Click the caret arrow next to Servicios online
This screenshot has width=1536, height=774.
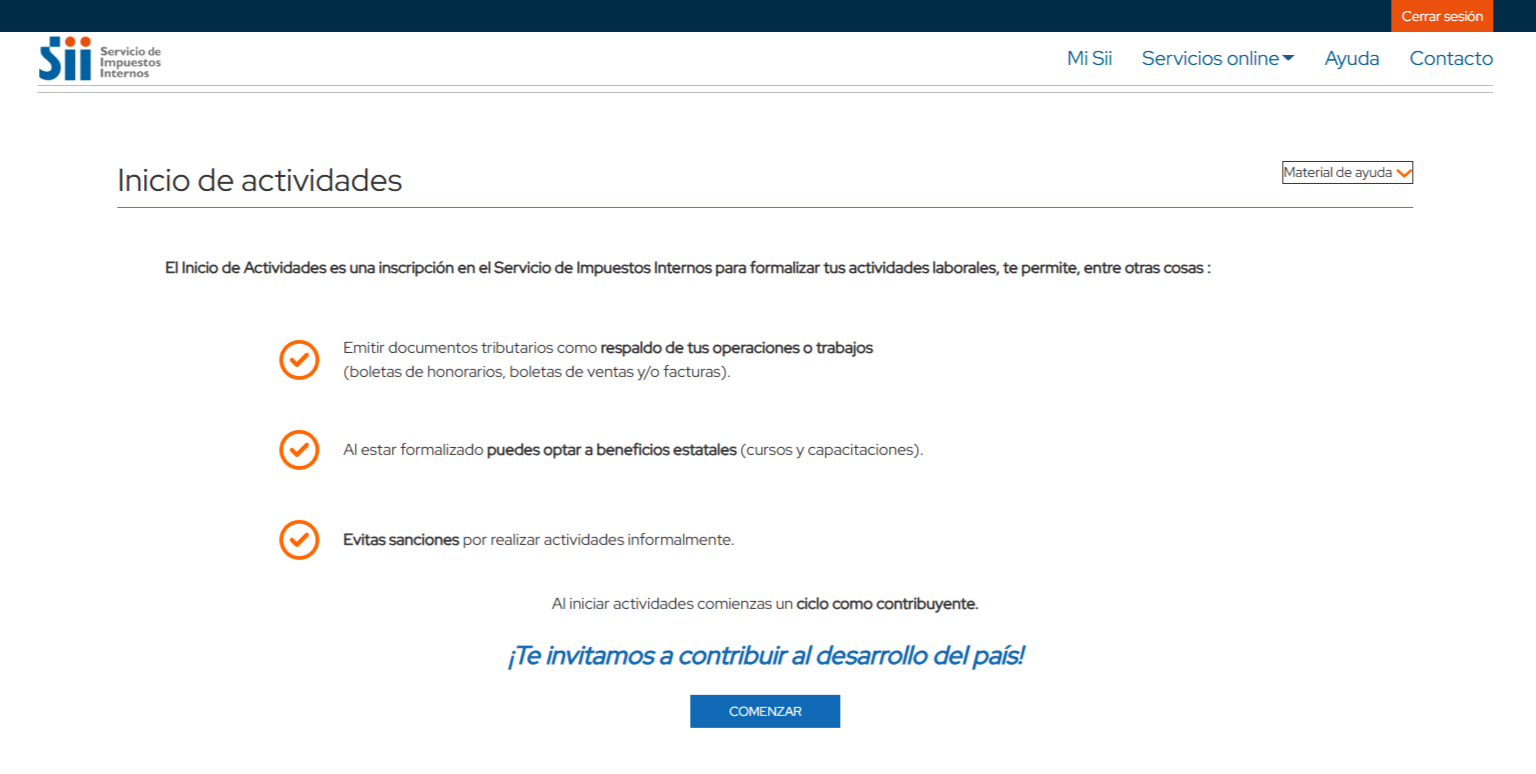[1288, 59]
